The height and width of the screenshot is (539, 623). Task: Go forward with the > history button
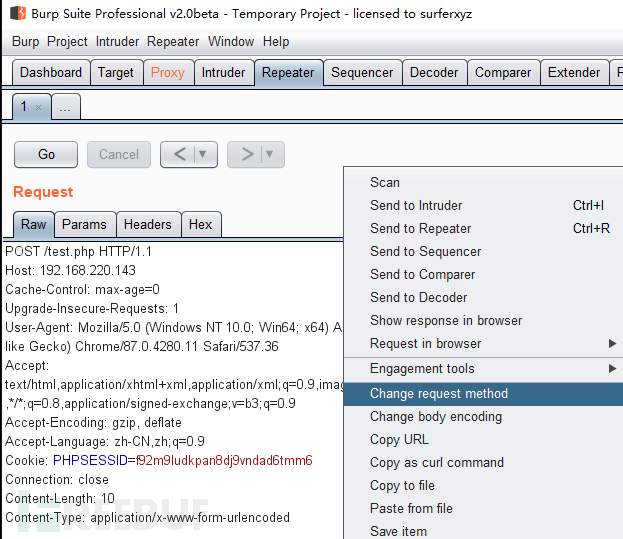click(247, 154)
